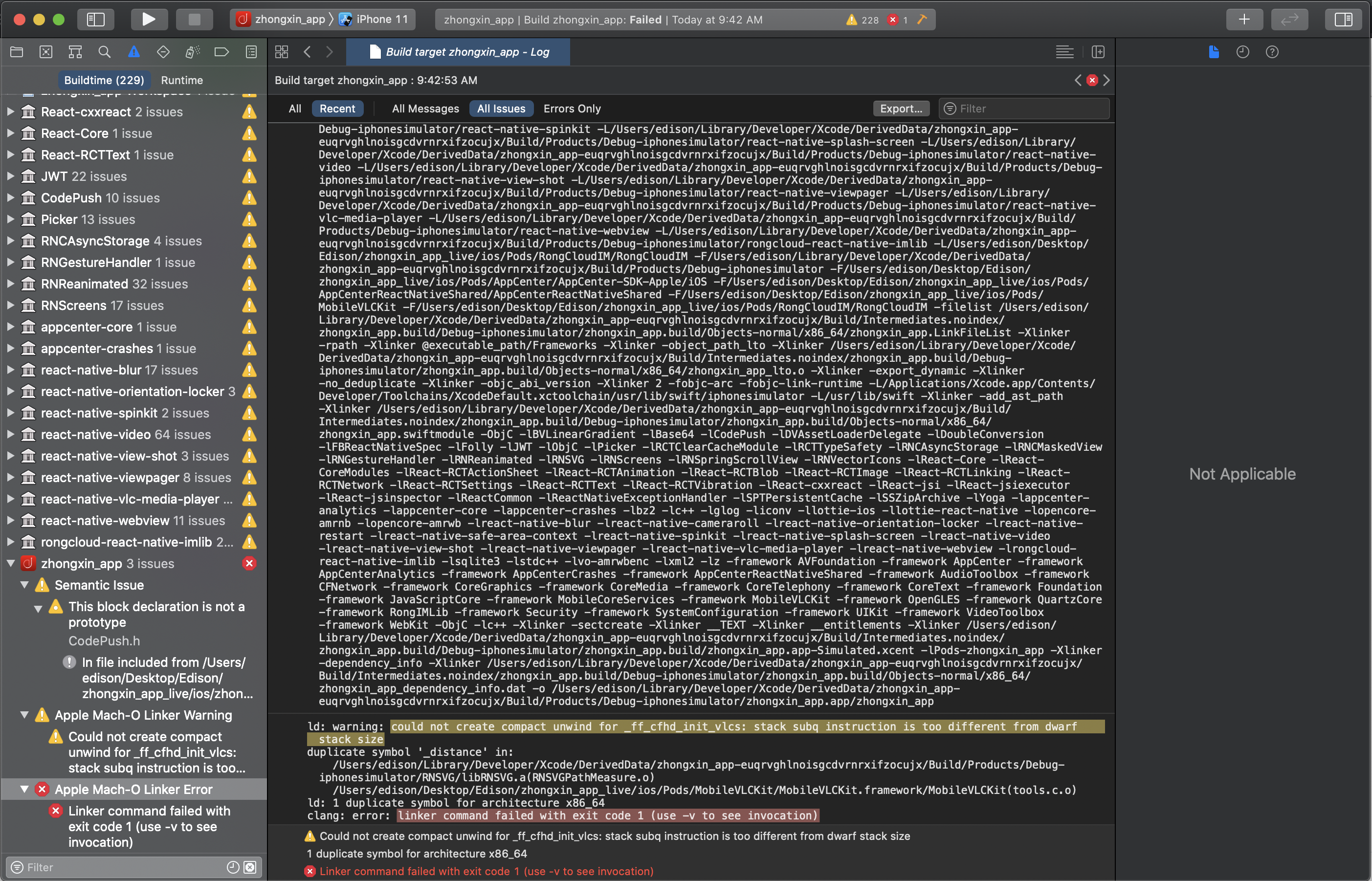
Task: Select the All Messages tab
Action: 425,109
